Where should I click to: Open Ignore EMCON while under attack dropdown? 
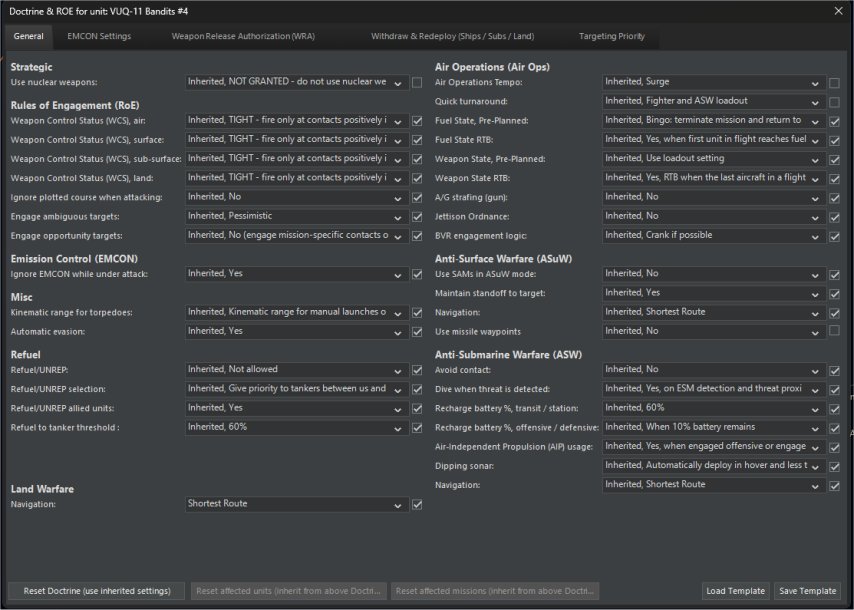[297, 274]
